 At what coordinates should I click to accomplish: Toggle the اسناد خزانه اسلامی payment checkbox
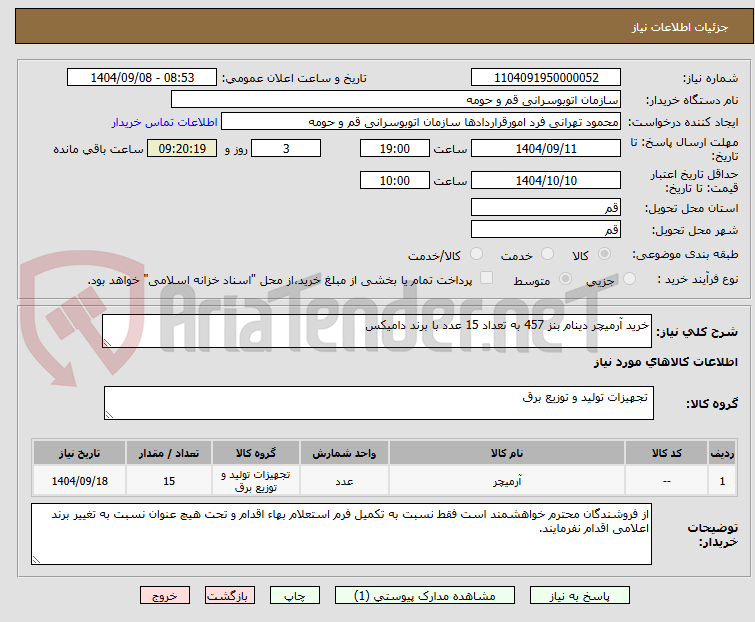tap(487, 278)
